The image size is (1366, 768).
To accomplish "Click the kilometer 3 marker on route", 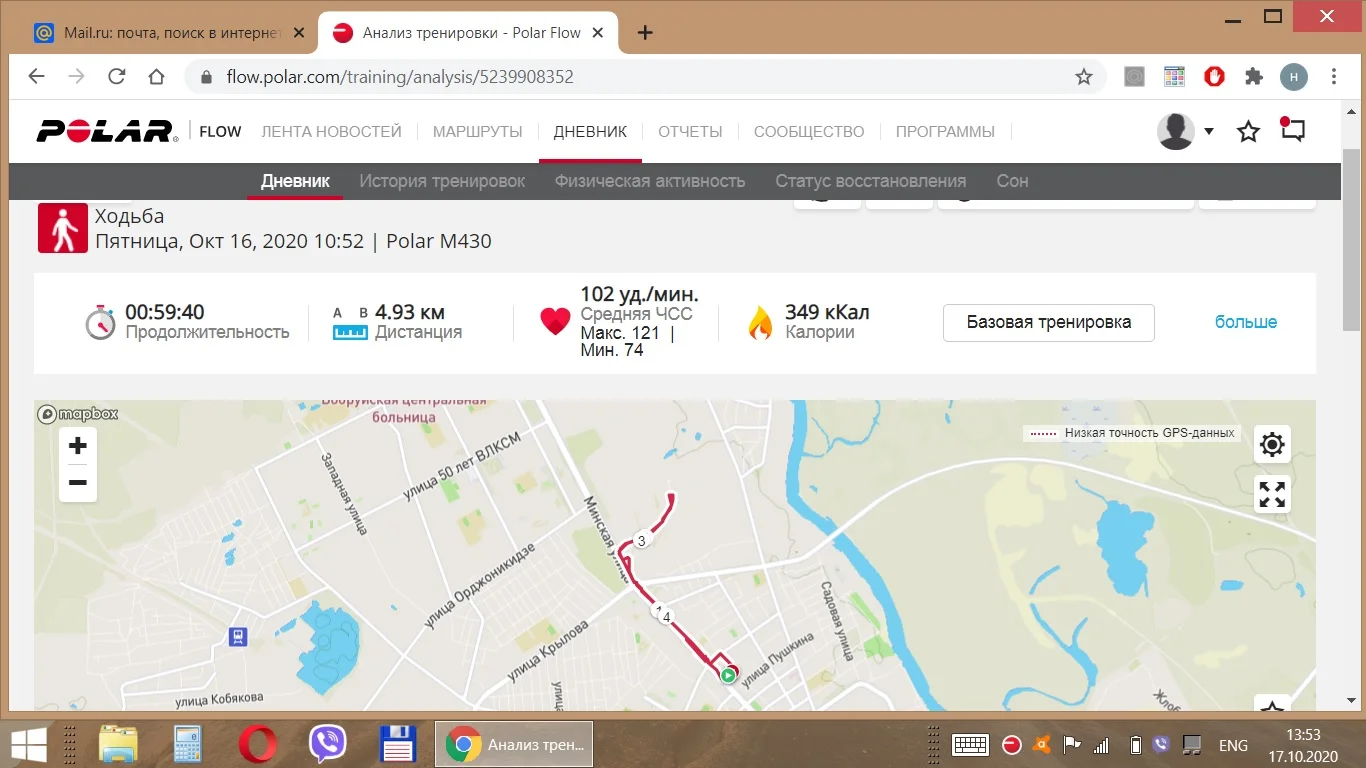I will (x=642, y=540).
